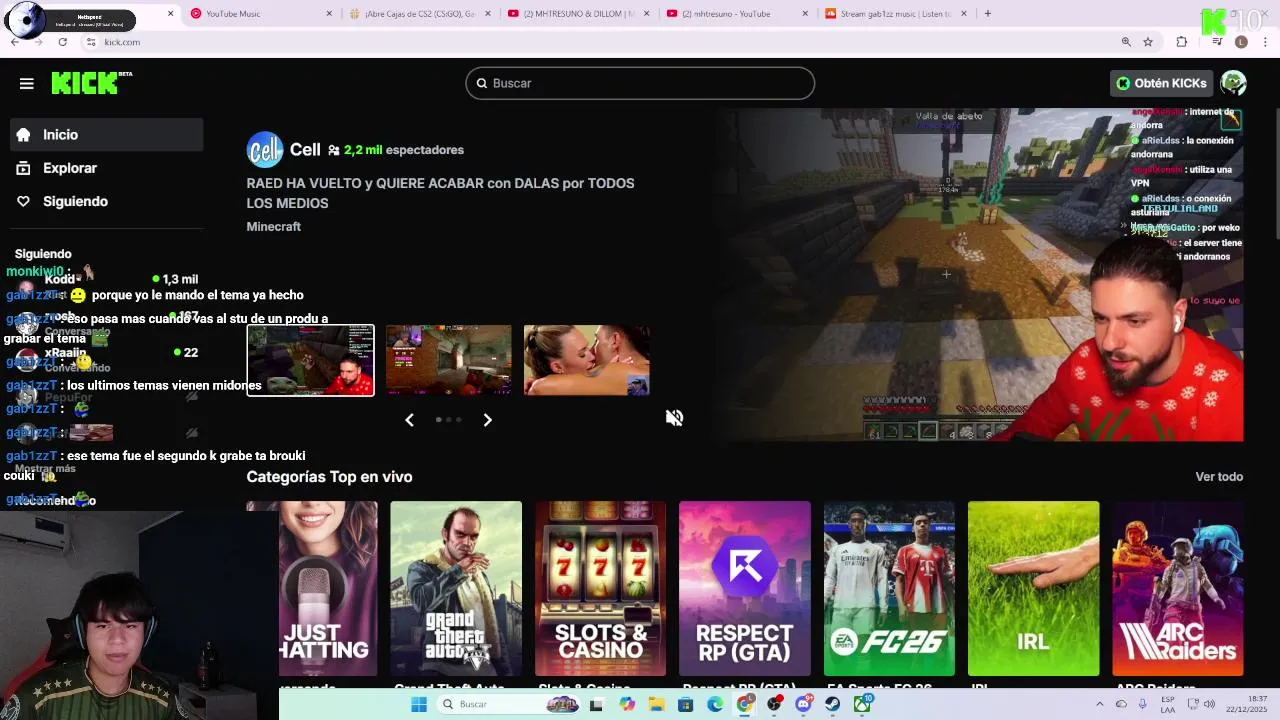Open ARC Raiders category card
This screenshot has height=720, width=1280.
tap(1178, 589)
